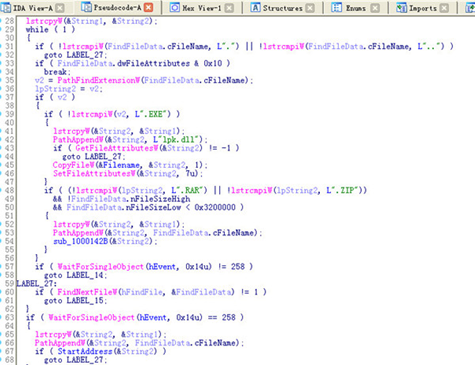Close the Enums tab
Viewport: 475px width, 365px height.
(375, 8)
